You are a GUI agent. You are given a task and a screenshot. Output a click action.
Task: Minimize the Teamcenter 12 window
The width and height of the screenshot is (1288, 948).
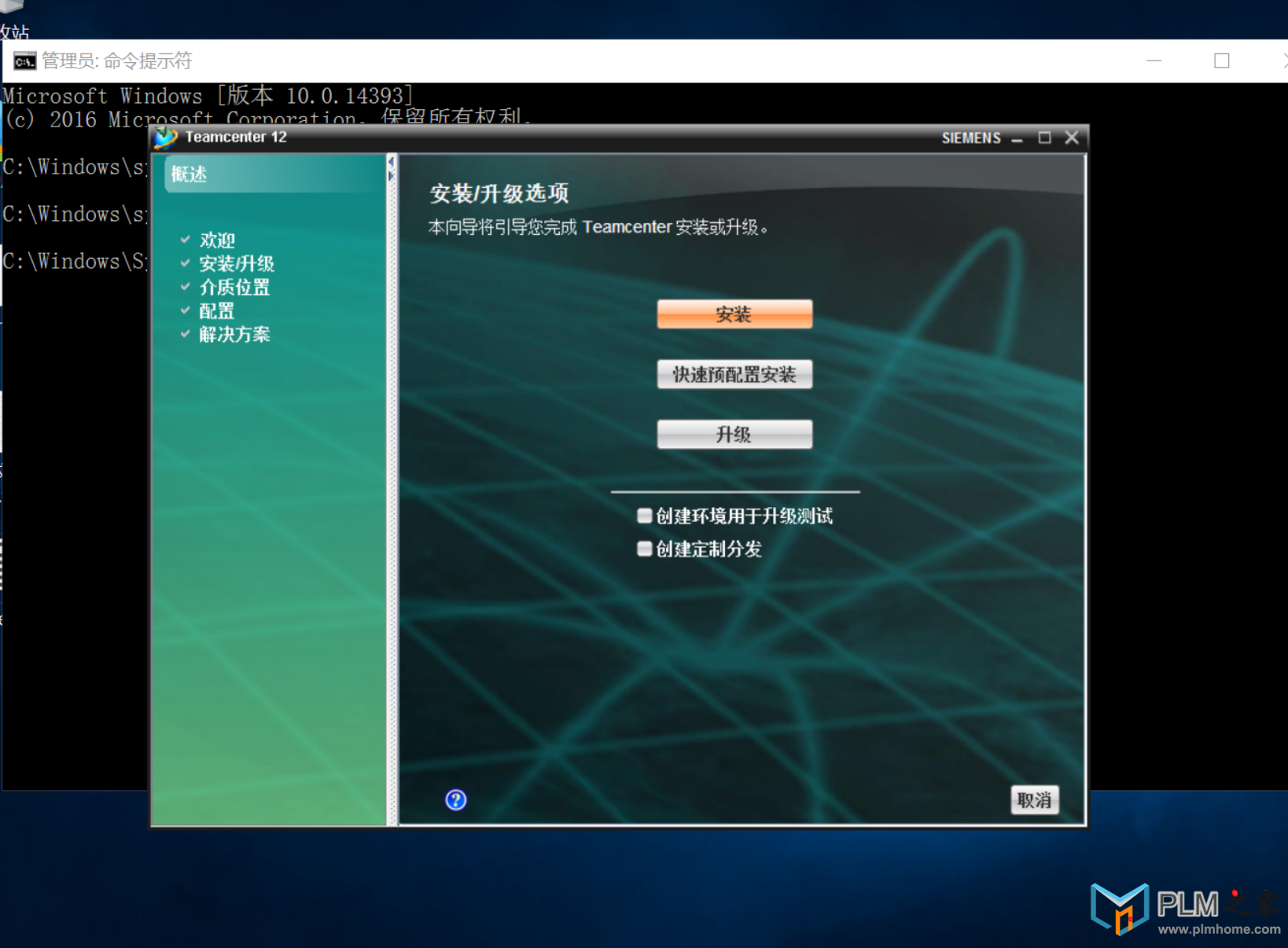click(1017, 138)
